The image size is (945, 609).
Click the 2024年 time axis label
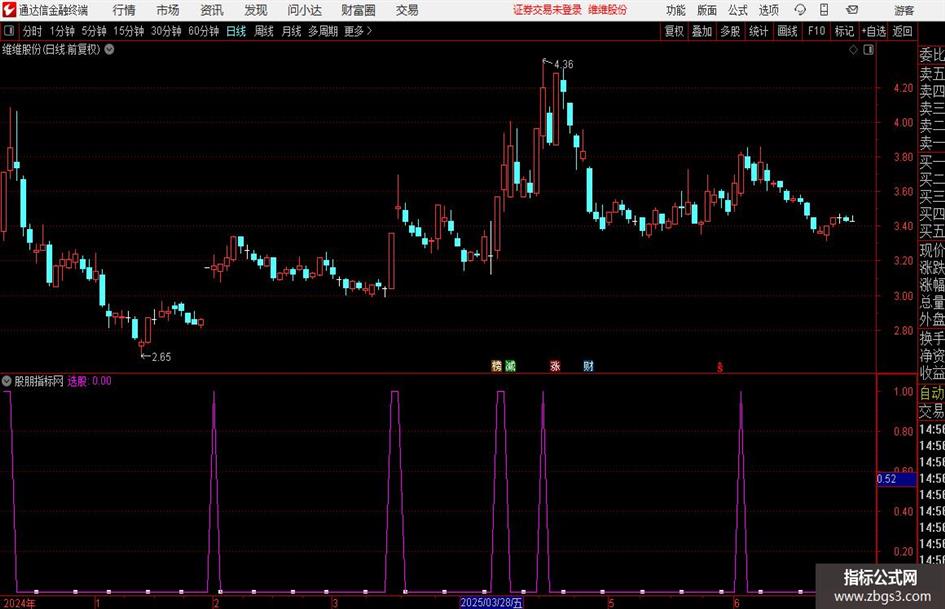coord(20,603)
